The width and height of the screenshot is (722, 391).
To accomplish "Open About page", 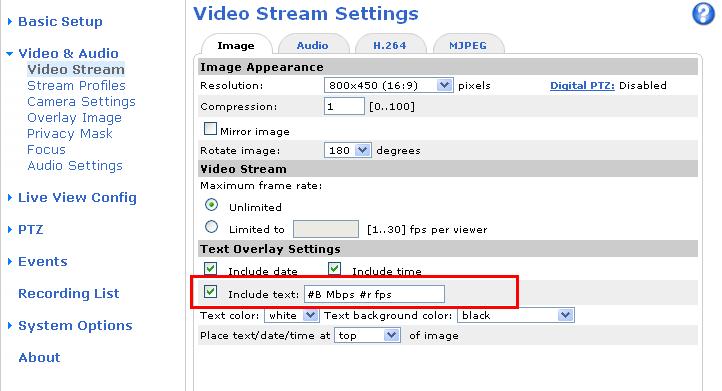I will click(x=39, y=357).
